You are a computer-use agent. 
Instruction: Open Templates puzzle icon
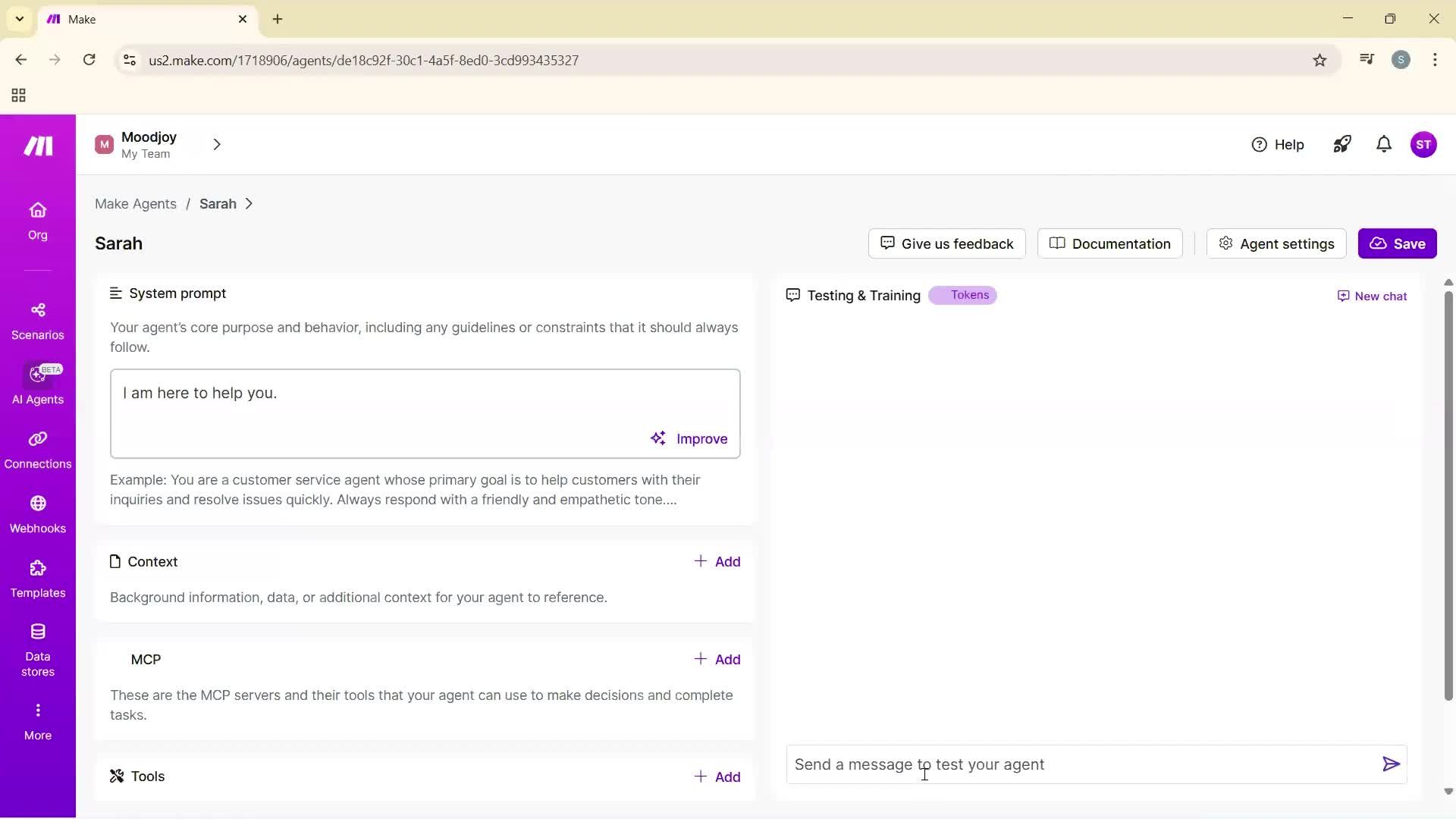38,579
